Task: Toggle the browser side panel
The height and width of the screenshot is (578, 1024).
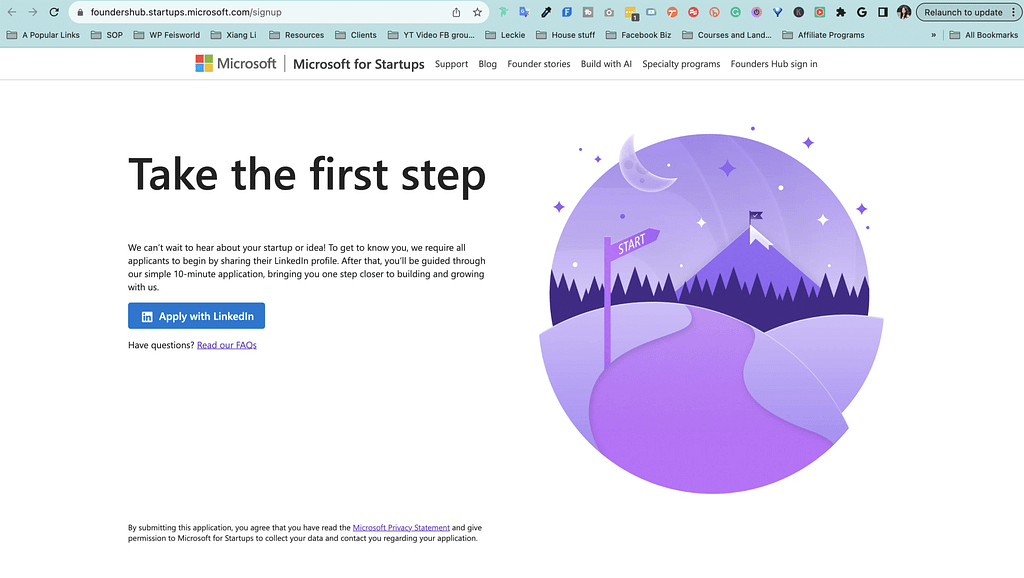Action: click(883, 12)
